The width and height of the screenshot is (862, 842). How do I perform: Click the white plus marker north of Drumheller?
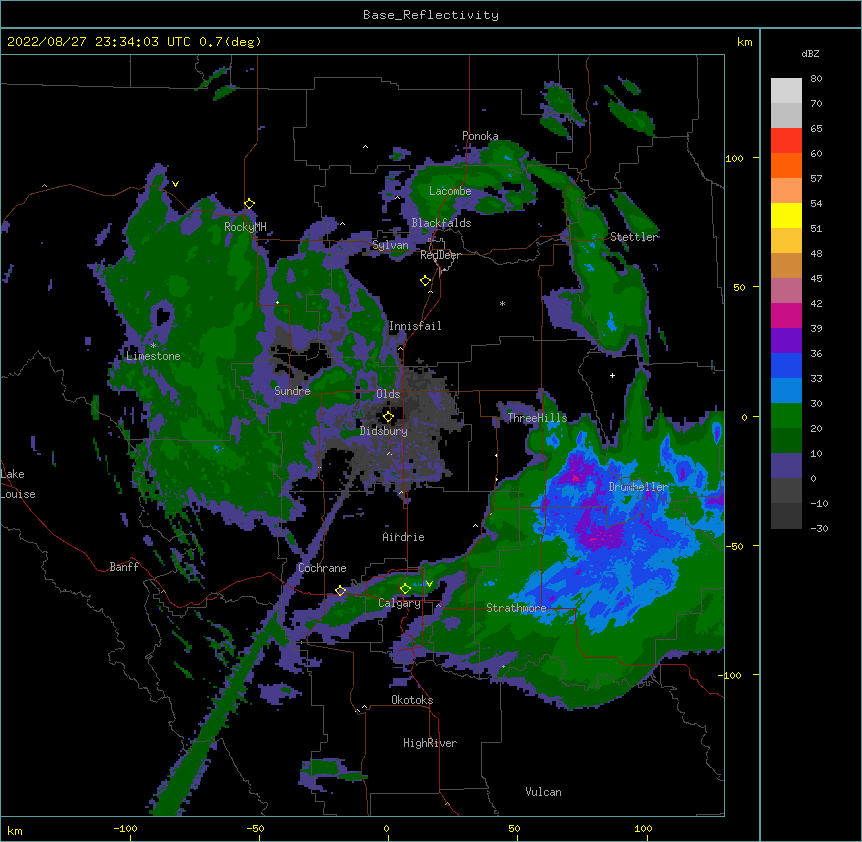[612, 375]
